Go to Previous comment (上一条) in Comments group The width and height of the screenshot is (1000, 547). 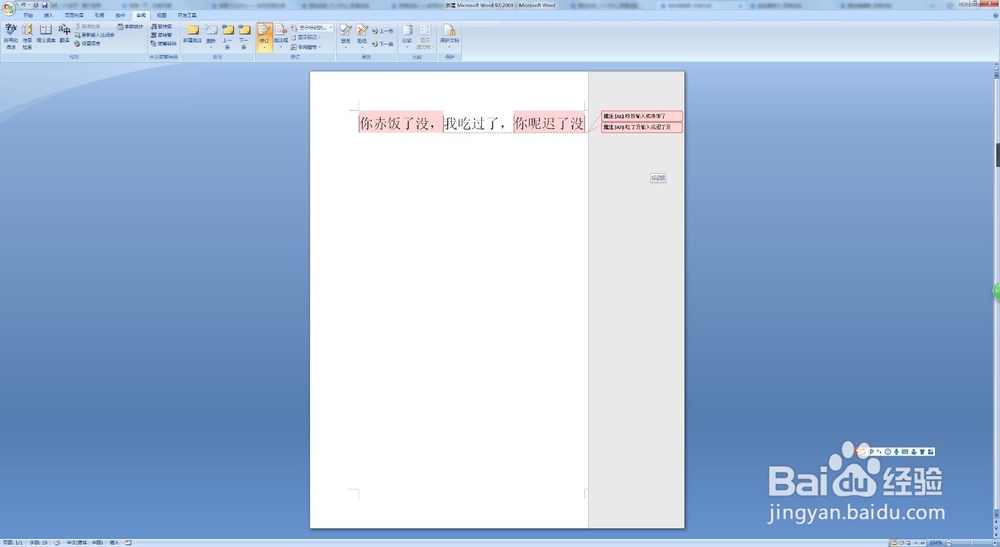point(228,36)
